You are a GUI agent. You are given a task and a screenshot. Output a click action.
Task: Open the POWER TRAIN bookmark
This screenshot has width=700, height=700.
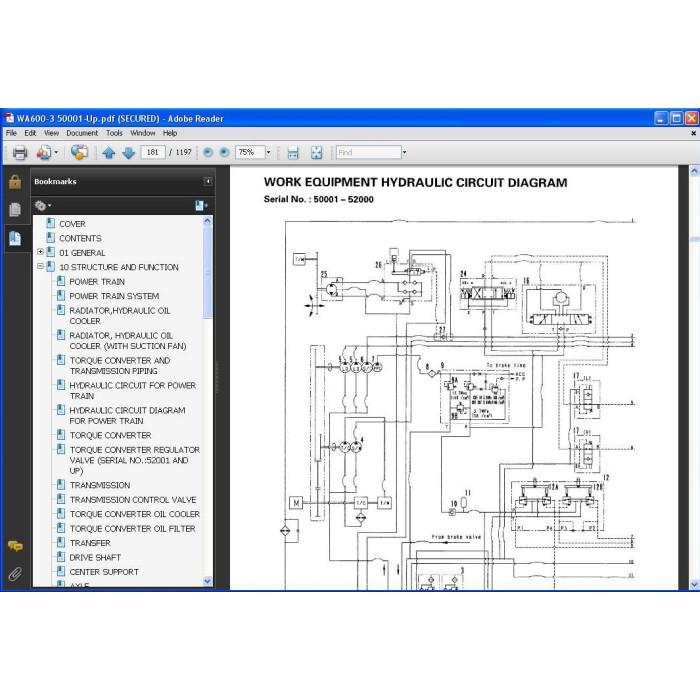click(x=97, y=282)
